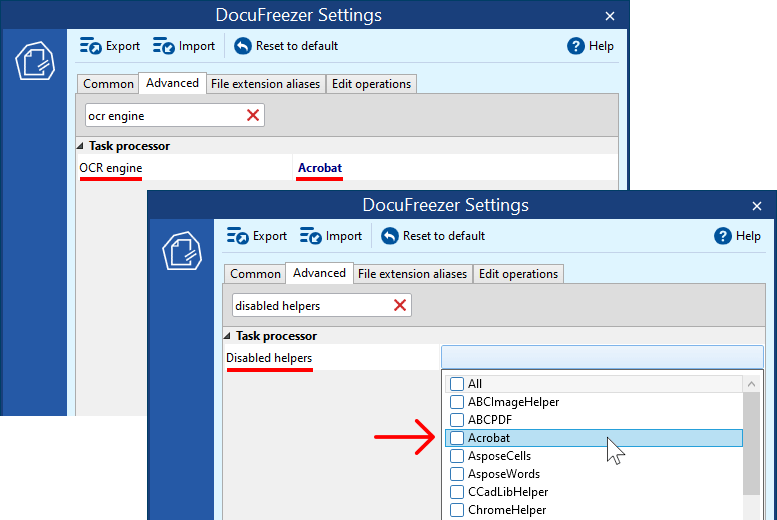Click Reset to default icon, front window
Screen dimensions: 777x520
[390, 236]
